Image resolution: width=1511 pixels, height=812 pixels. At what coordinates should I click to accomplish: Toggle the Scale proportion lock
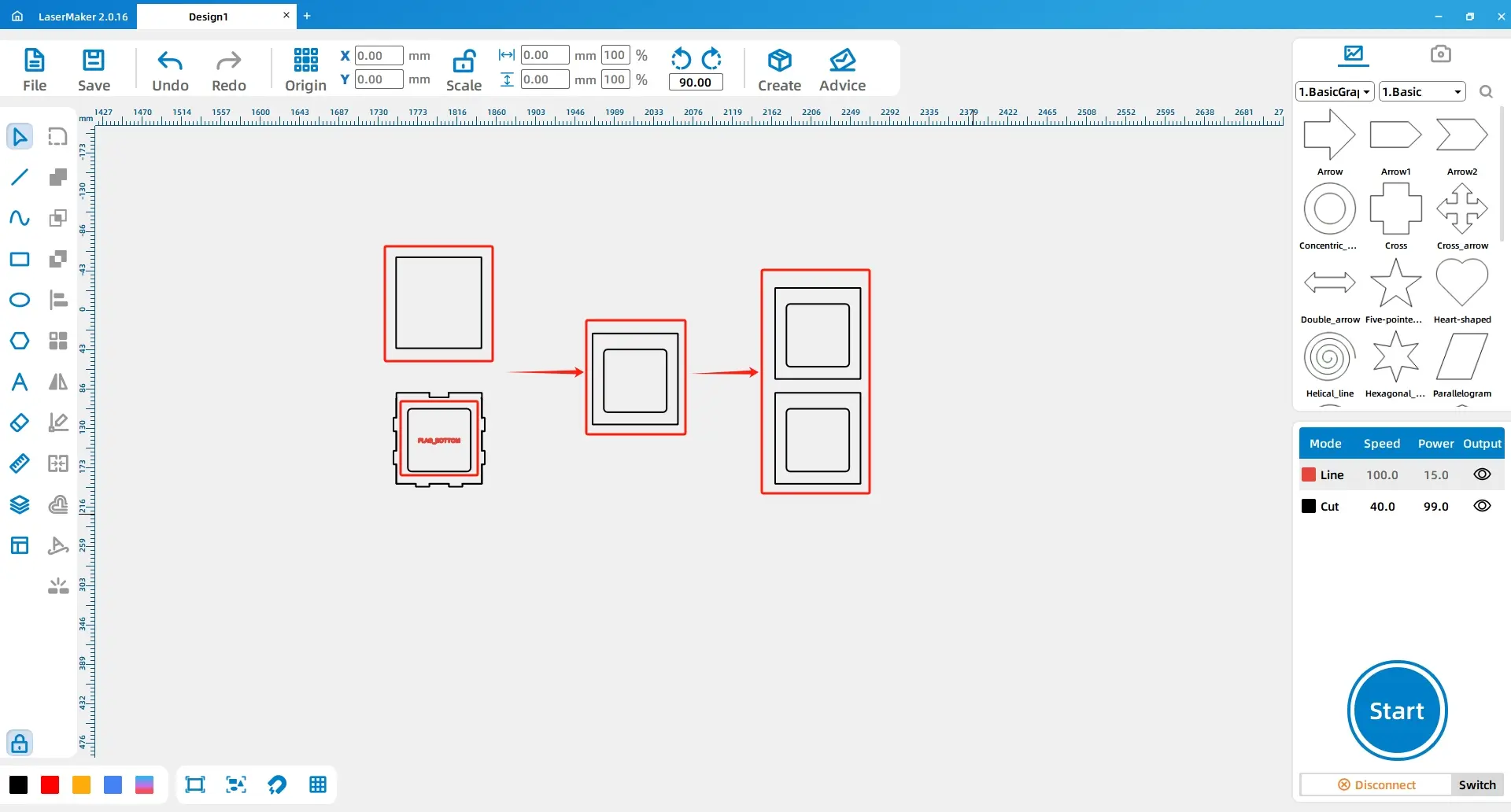click(464, 69)
